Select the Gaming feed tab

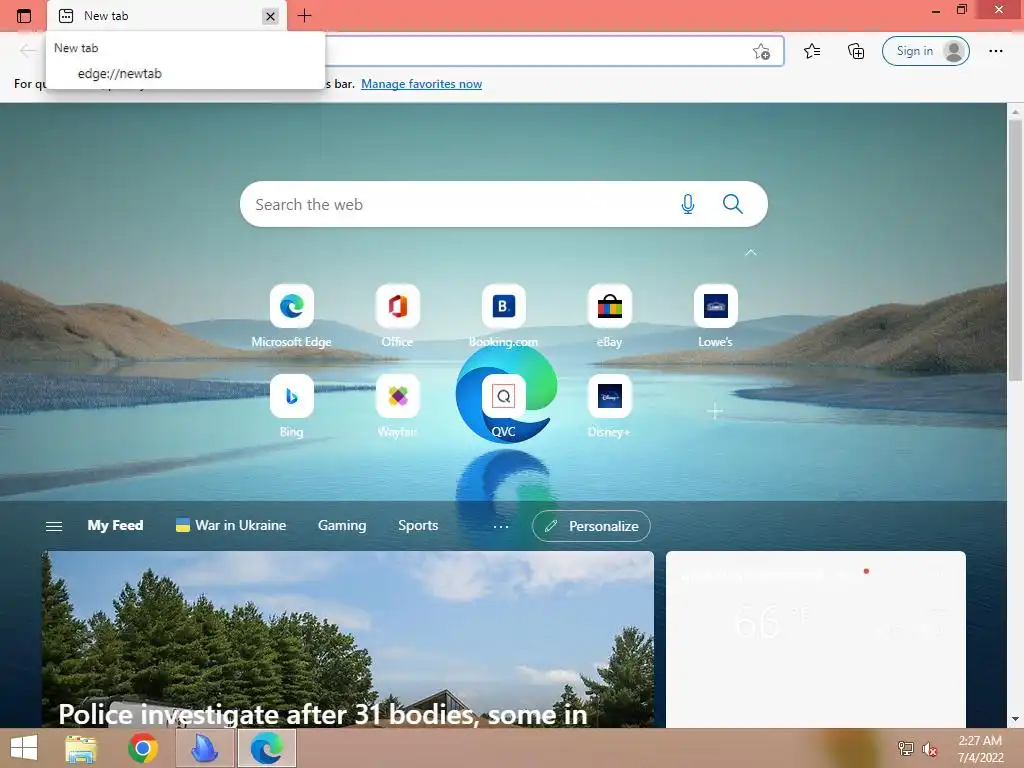[342, 526]
